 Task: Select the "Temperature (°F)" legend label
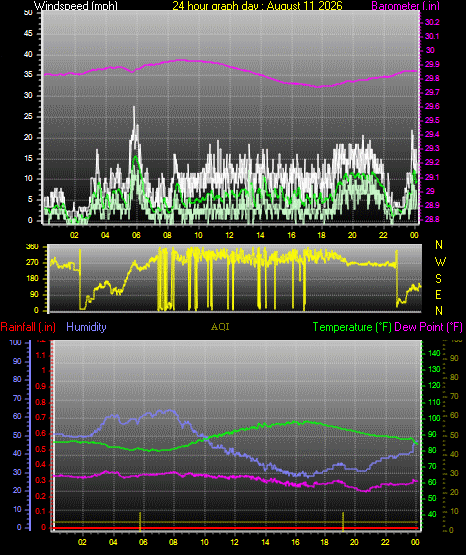(352, 327)
